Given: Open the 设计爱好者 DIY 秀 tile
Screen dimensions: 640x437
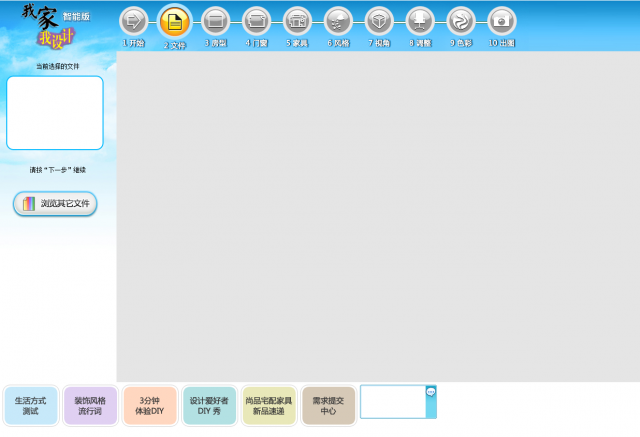Looking at the screenshot, I should pyautogui.click(x=209, y=406).
